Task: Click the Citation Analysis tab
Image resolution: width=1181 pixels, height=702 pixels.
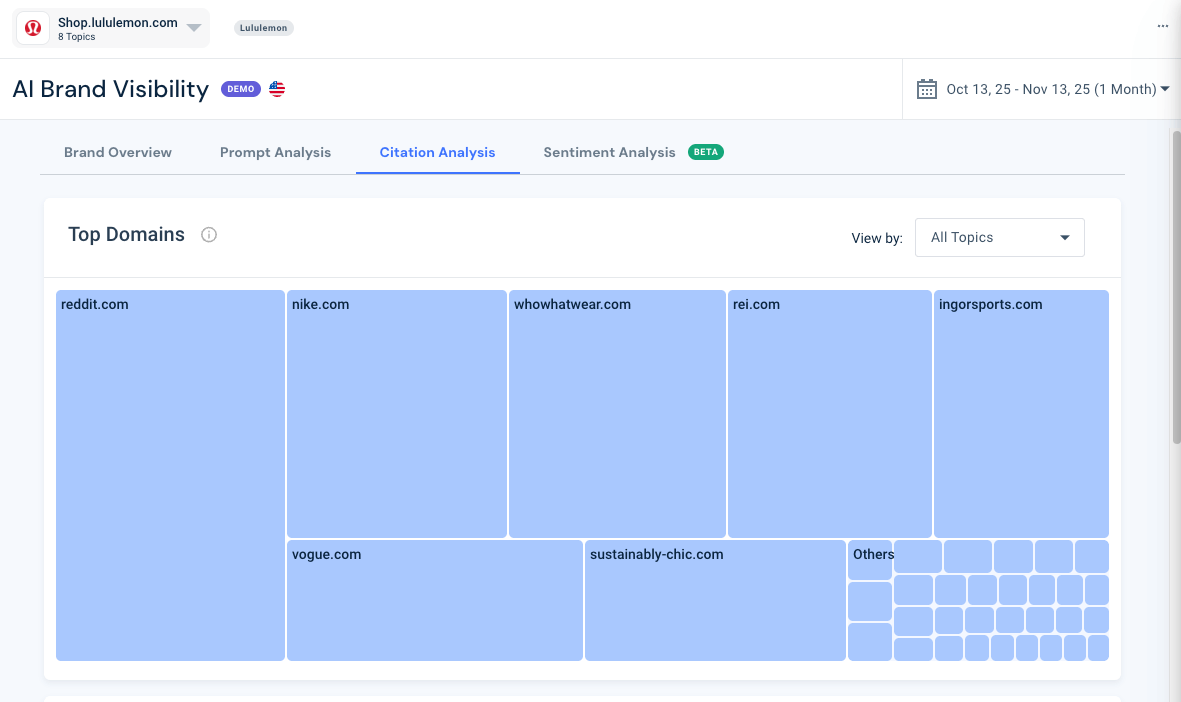Action: tap(437, 152)
